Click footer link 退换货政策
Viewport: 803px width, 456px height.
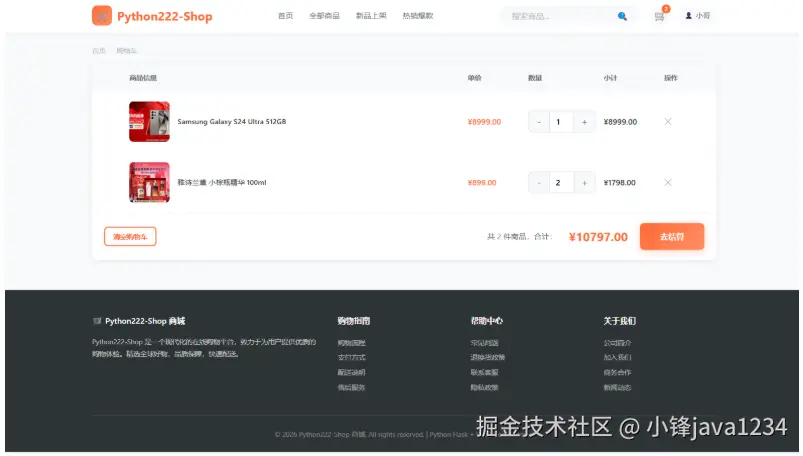click(488, 357)
